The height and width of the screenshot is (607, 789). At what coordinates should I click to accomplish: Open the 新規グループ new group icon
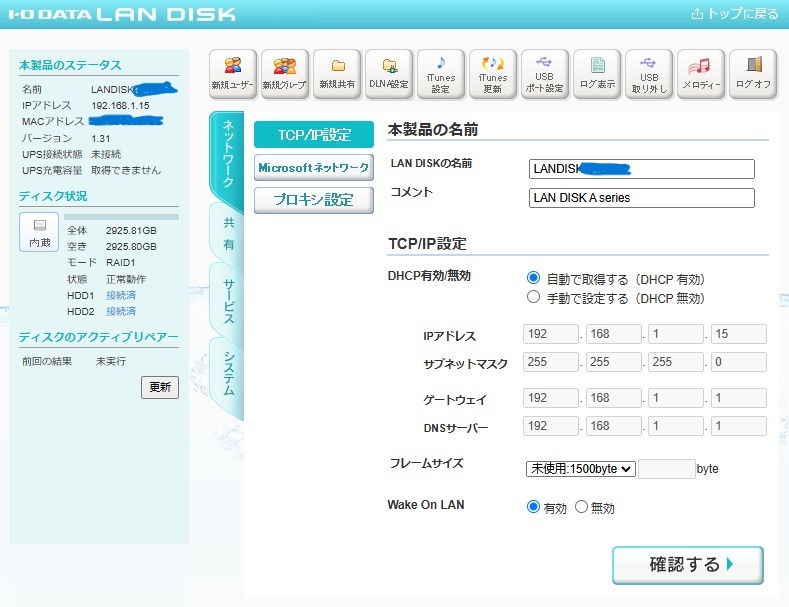(285, 74)
